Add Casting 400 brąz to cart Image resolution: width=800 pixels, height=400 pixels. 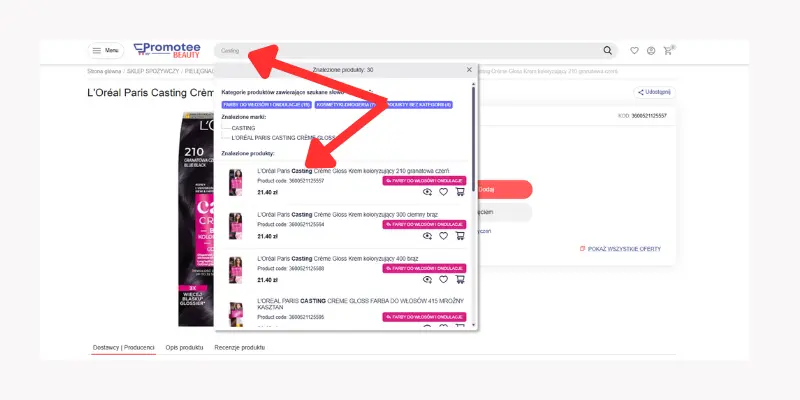point(460,280)
